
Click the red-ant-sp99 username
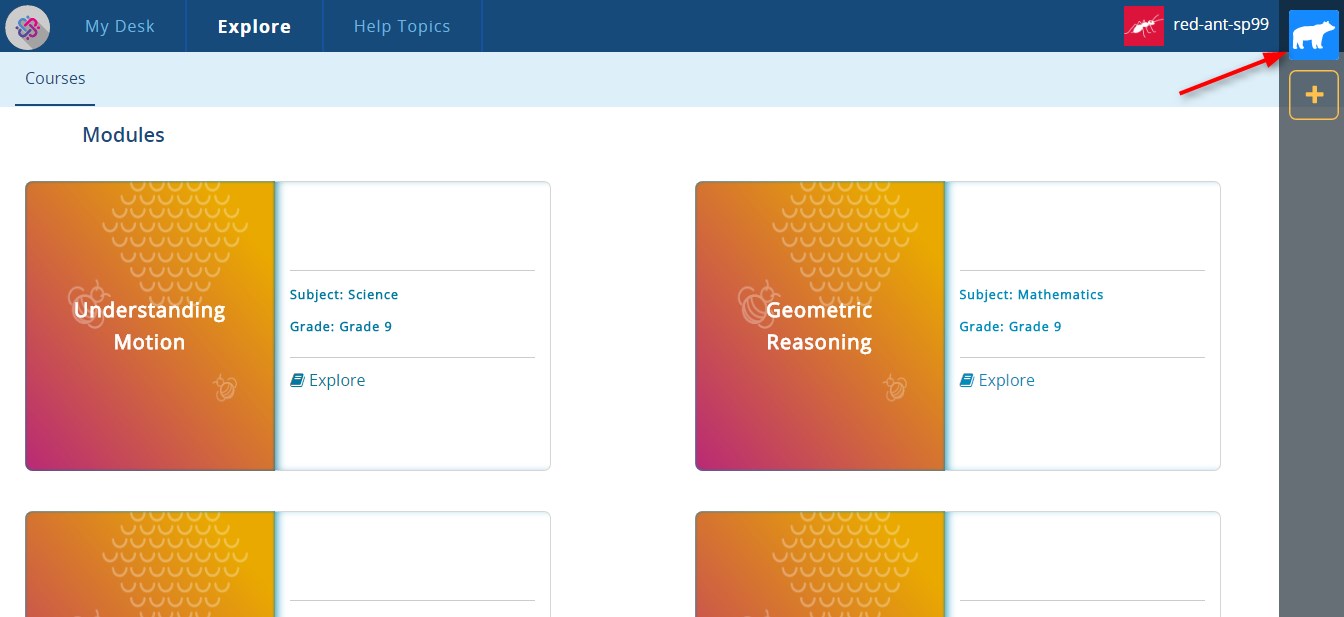pos(1220,26)
